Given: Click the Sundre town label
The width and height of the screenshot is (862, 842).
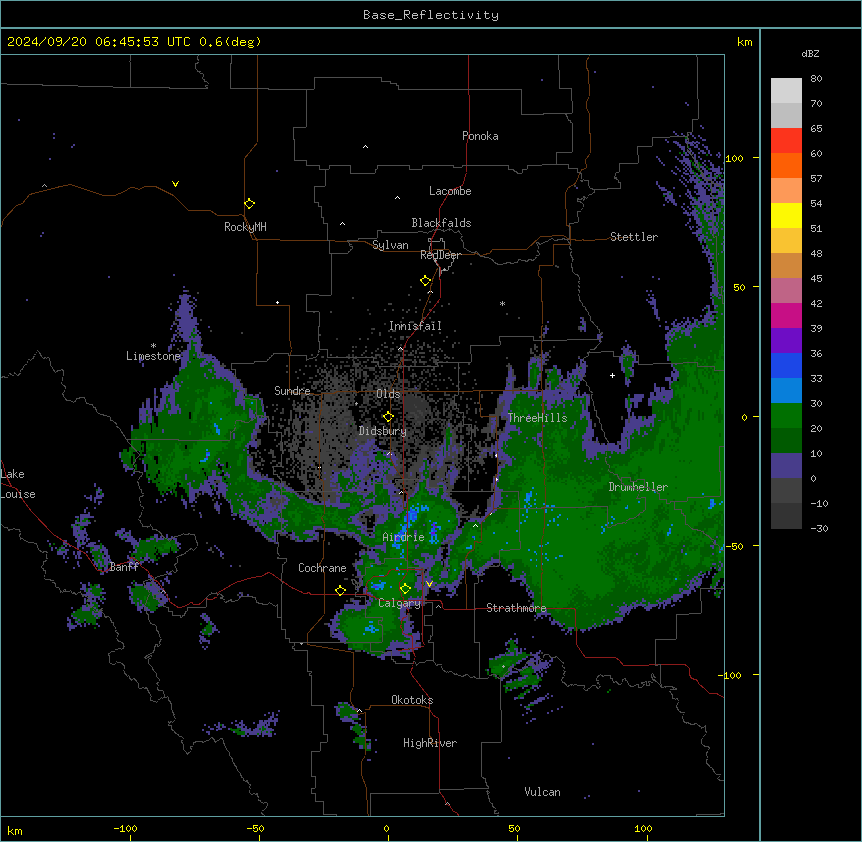Looking at the screenshot, I should point(292,391).
